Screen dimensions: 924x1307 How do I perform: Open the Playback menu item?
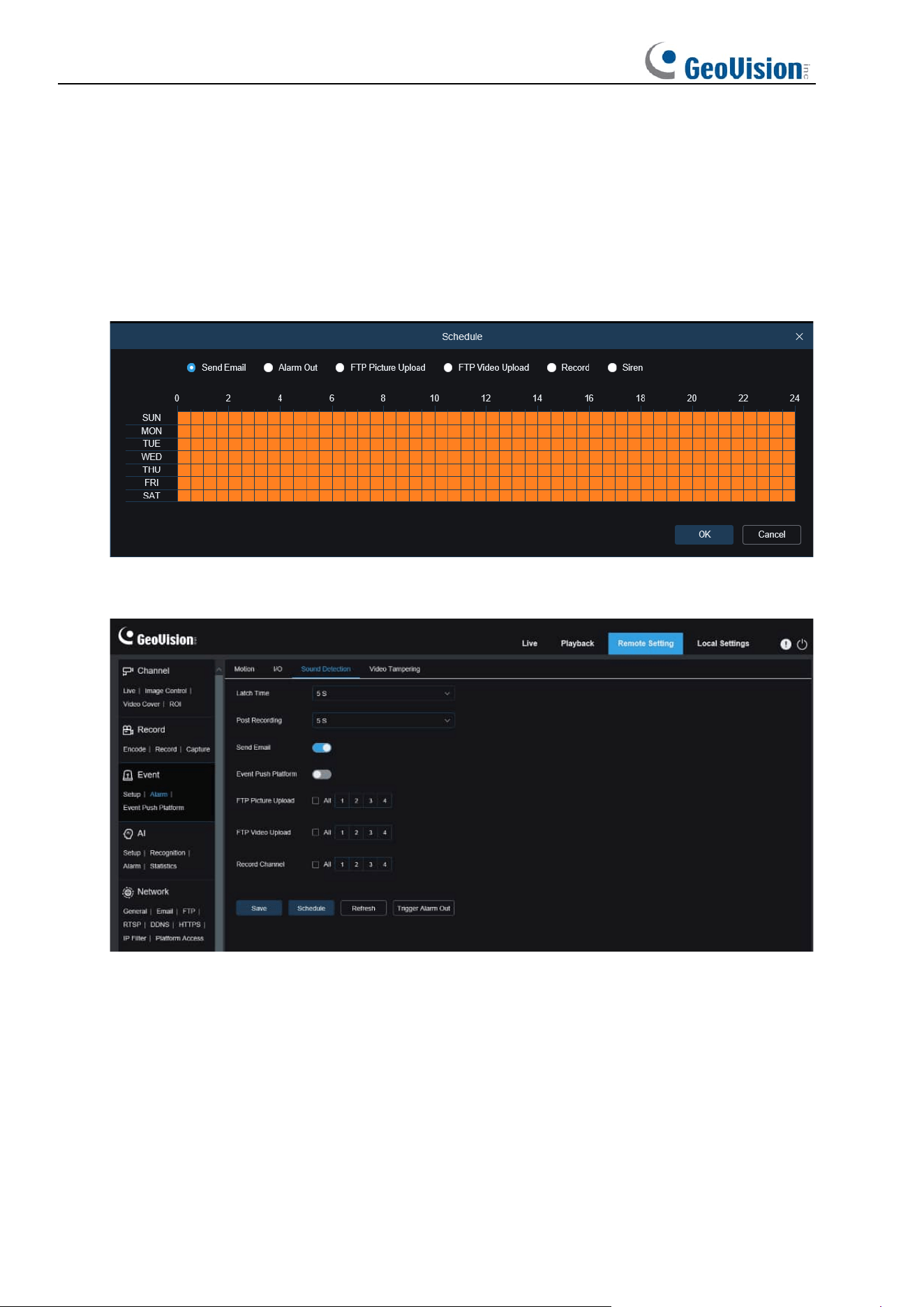coord(577,644)
